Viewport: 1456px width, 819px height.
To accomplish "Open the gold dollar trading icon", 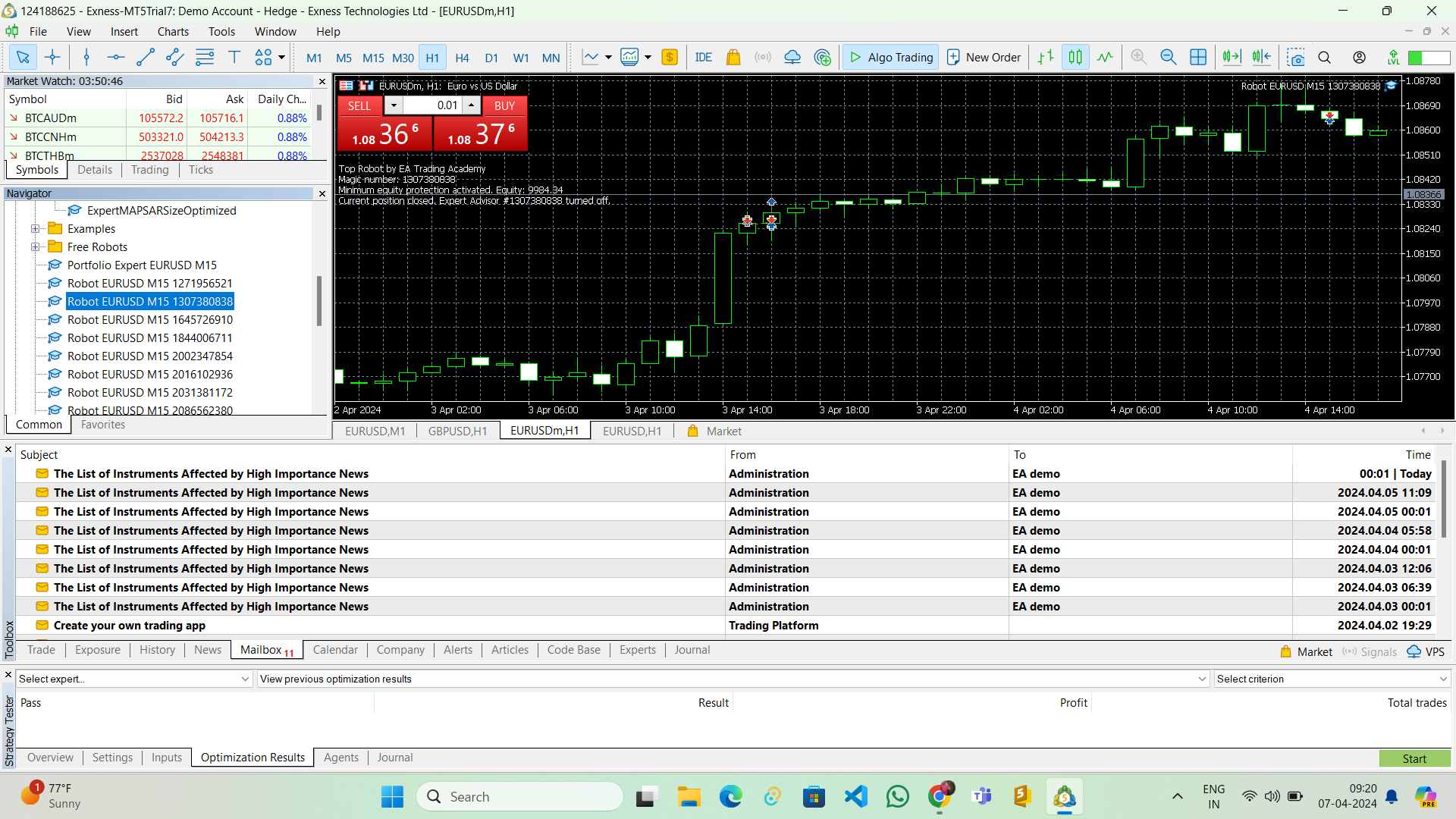I will pyautogui.click(x=670, y=57).
